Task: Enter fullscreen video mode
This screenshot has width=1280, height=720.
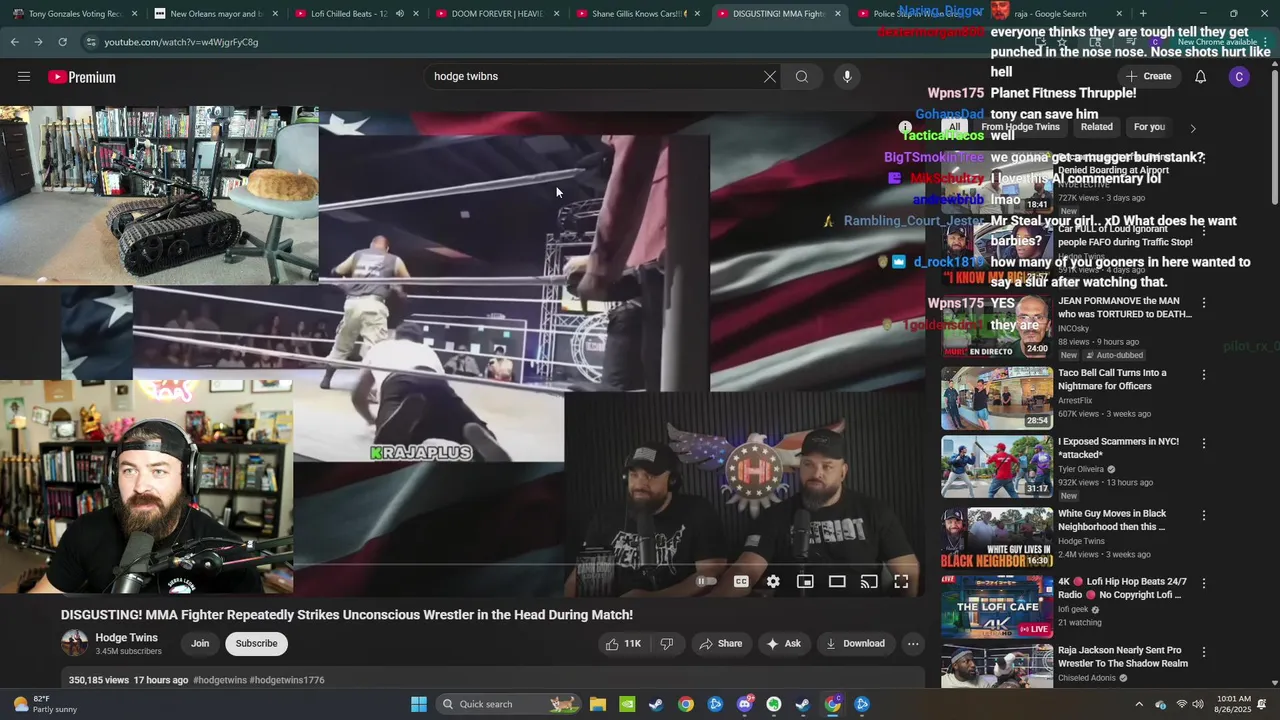Action: click(x=901, y=581)
